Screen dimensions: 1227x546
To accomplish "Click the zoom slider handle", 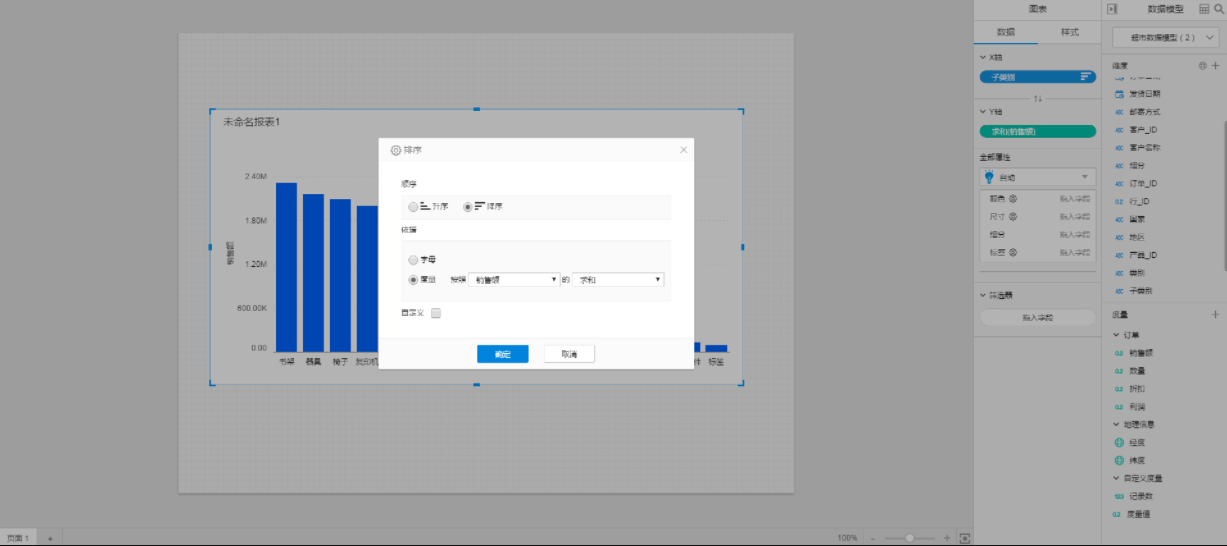I will point(909,538).
